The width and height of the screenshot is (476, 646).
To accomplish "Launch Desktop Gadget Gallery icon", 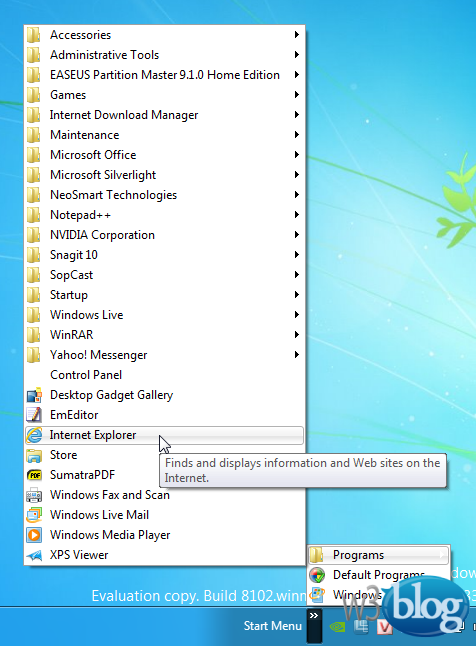I will pyautogui.click(x=34, y=395).
